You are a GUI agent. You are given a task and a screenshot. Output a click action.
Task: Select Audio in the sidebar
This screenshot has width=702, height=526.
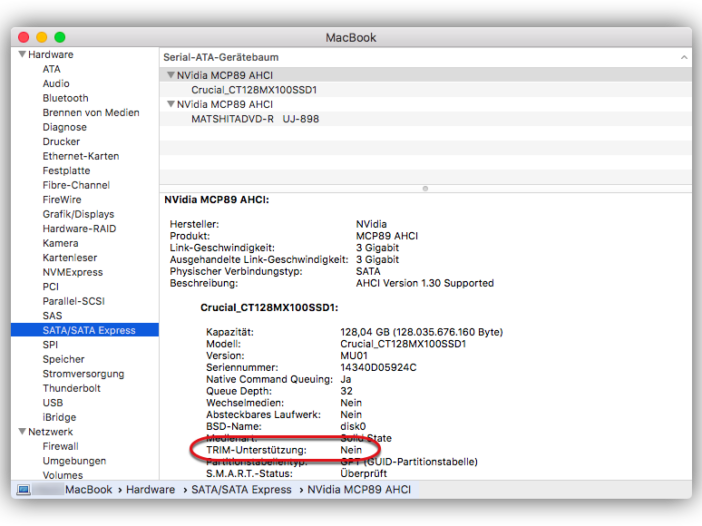tap(56, 84)
